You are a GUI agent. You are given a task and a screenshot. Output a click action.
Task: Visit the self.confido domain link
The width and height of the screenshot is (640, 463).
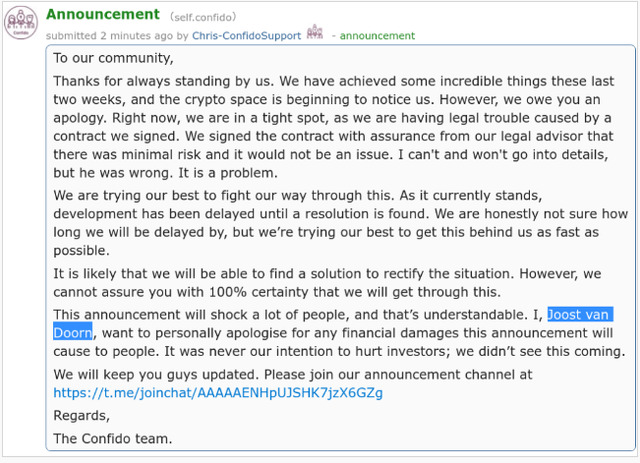203,17
